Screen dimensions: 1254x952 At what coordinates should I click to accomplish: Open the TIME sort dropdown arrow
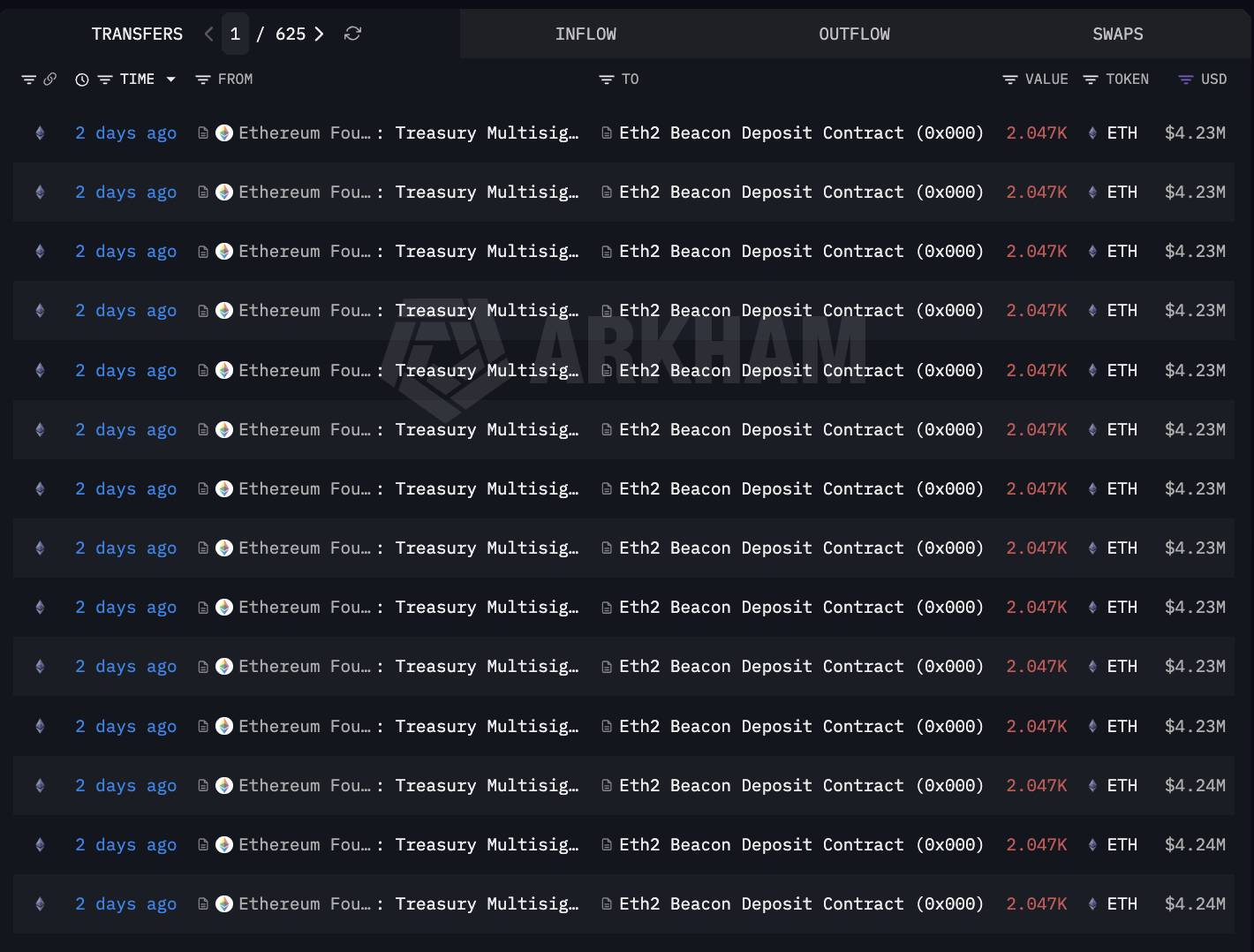click(171, 79)
